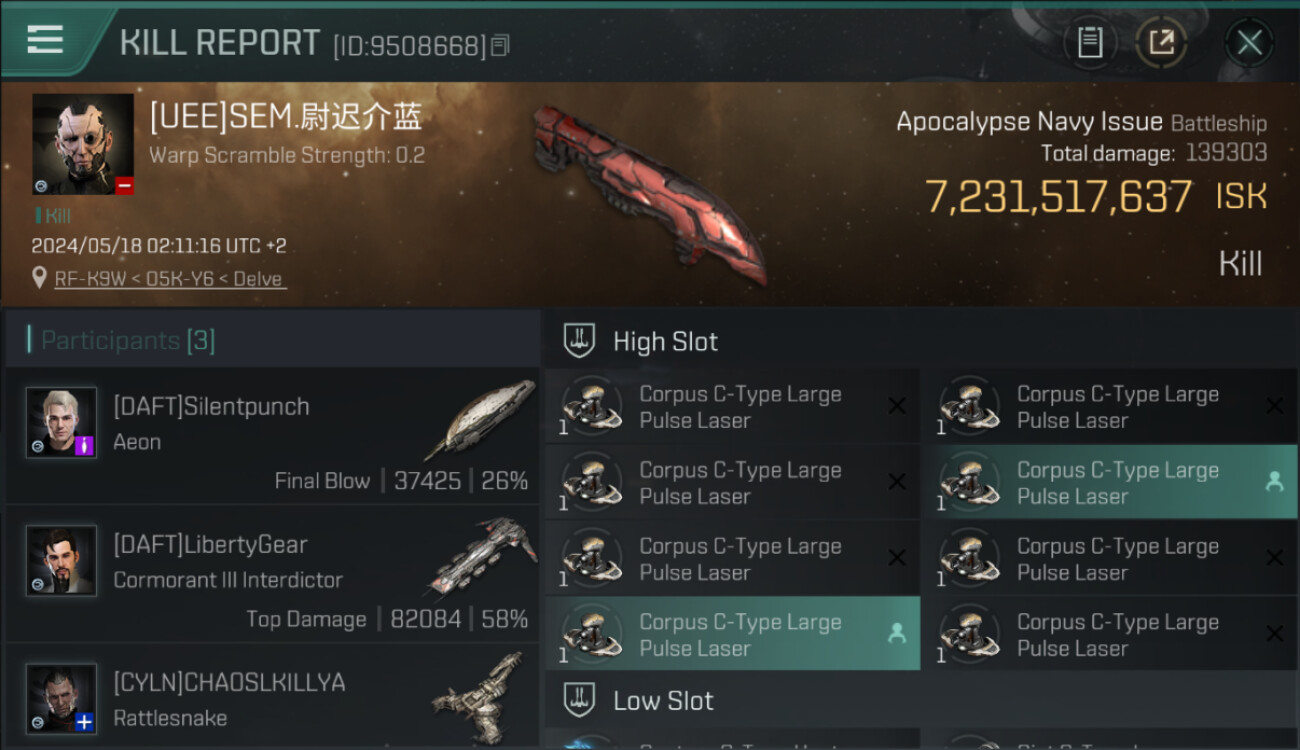Image resolution: width=1300 pixels, height=750 pixels.
Task: Click highlighted left-column Pulse Laser person icon
Action: 897,633
